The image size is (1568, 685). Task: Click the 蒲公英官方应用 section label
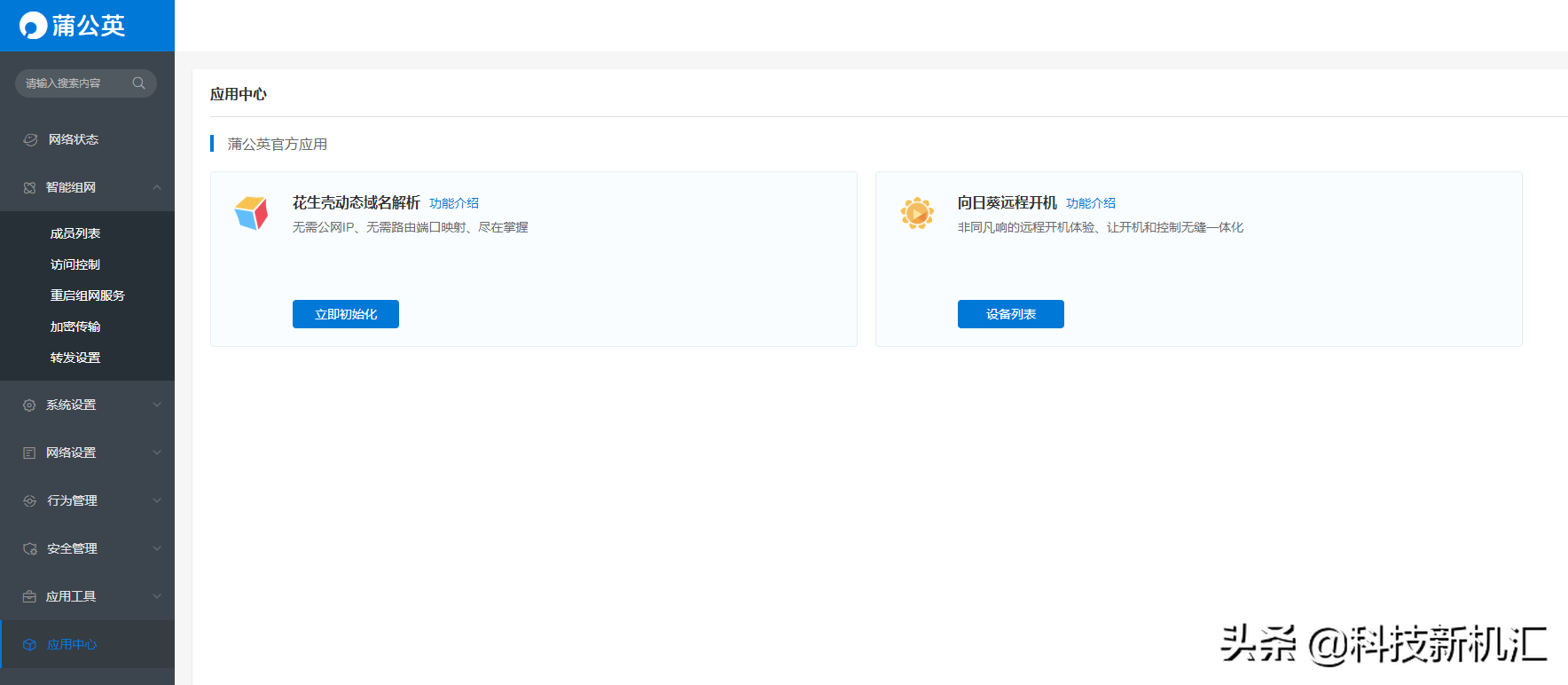(x=278, y=144)
